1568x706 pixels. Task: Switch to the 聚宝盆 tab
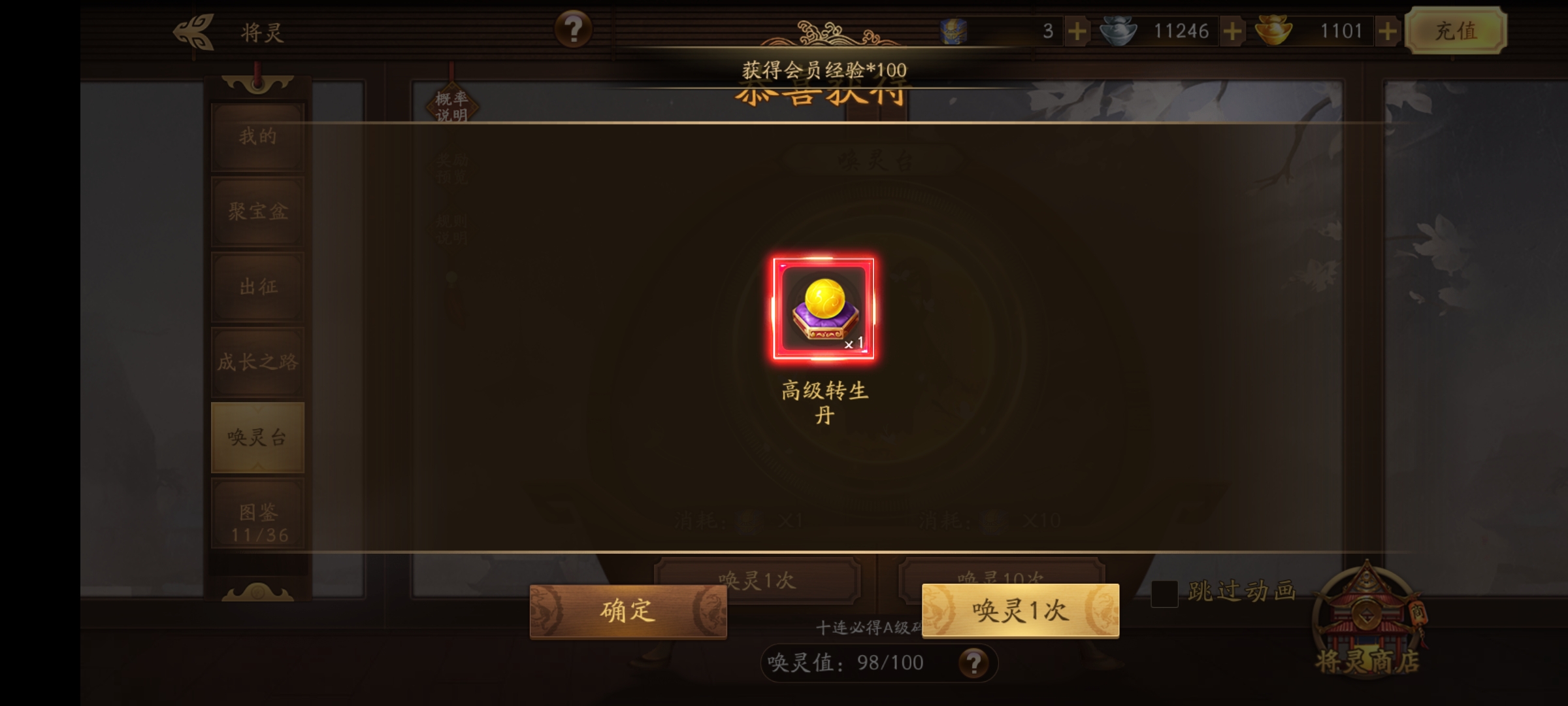[257, 211]
